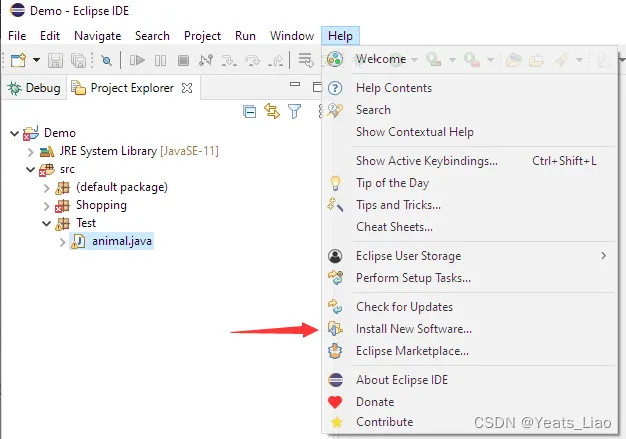Click the Step Into icon
This screenshot has width=626, height=439.
[229, 61]
